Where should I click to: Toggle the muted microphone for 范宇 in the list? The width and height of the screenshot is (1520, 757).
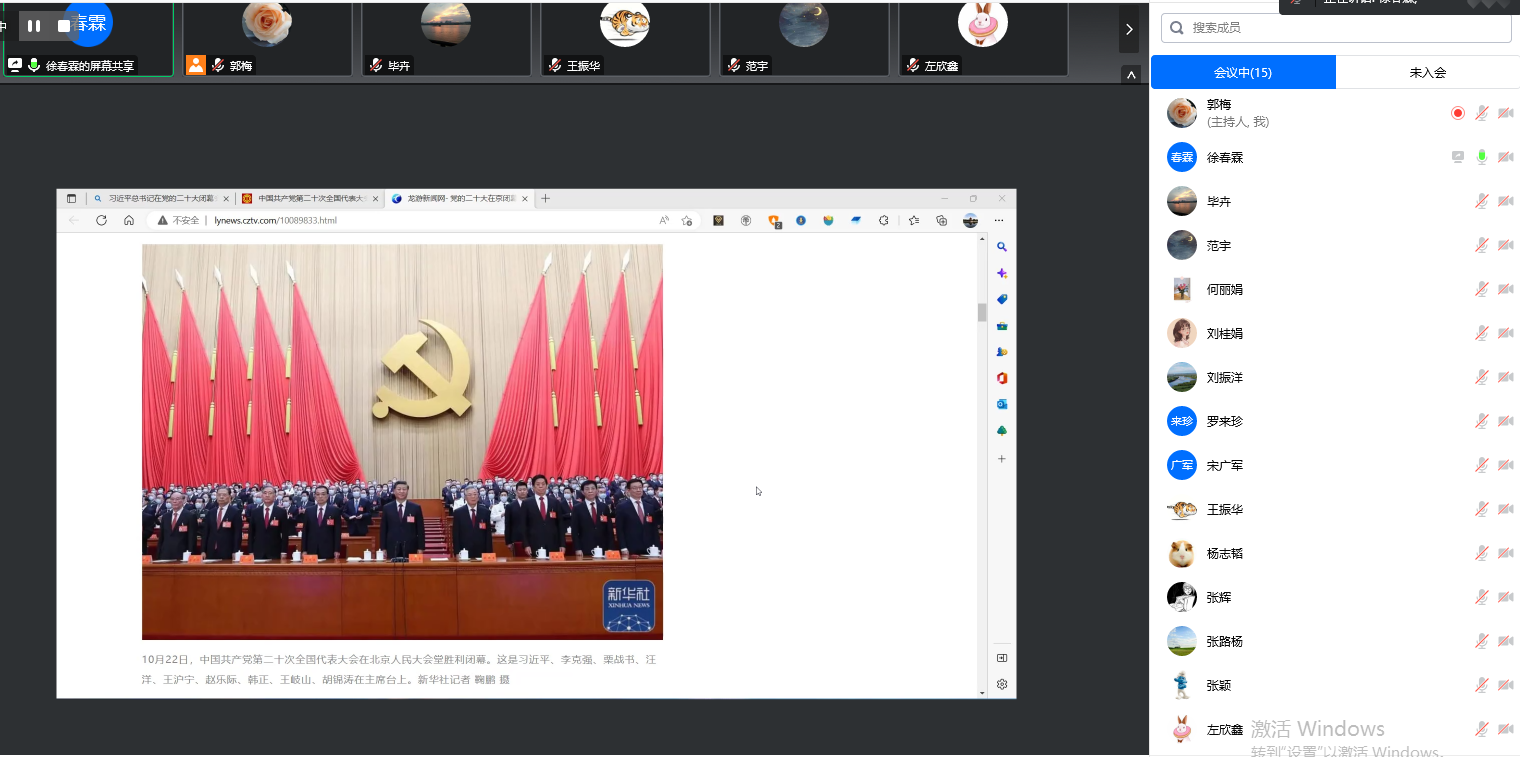[x=1482, y=245]
